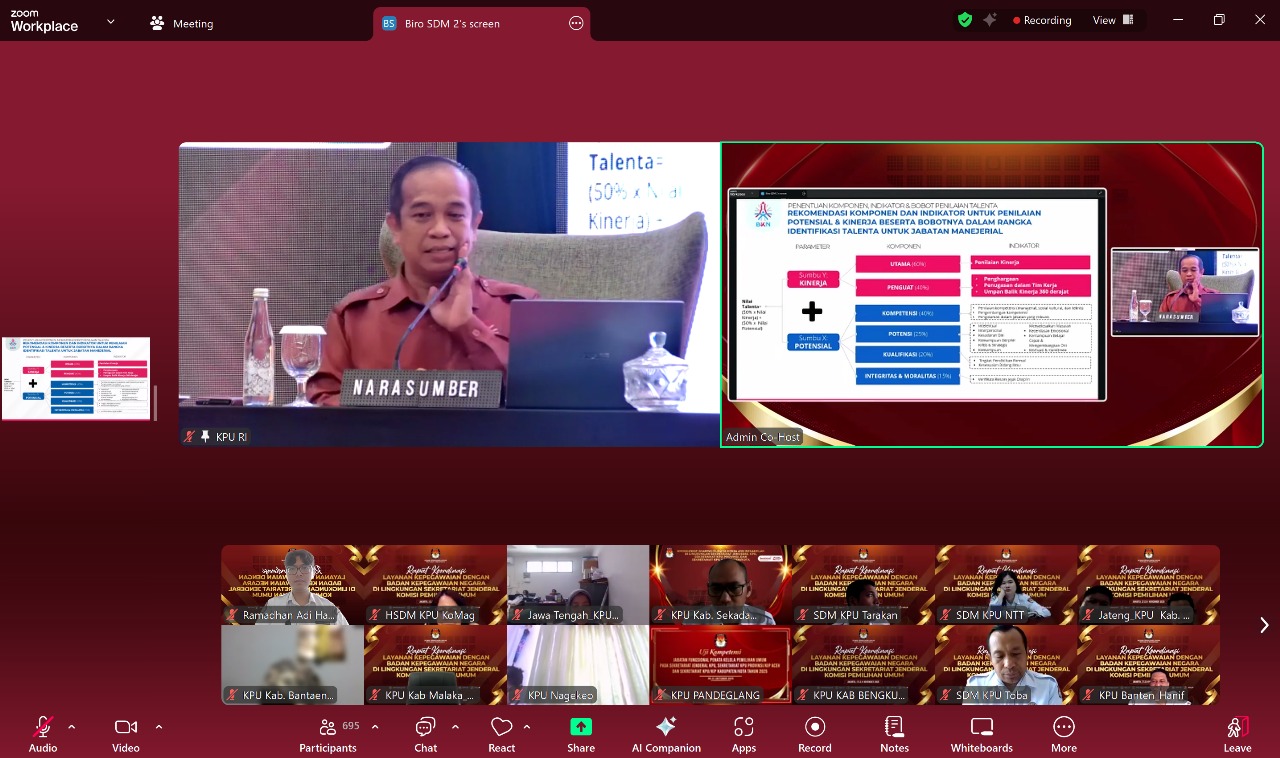Expand the video options chevron
1280x758 pixels.
coord(158,727)
